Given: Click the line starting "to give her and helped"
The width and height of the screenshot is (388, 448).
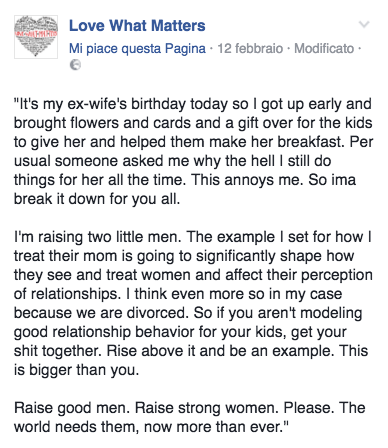Looking at the screenshot, I should pyautogui.click(x=193, y=142).
